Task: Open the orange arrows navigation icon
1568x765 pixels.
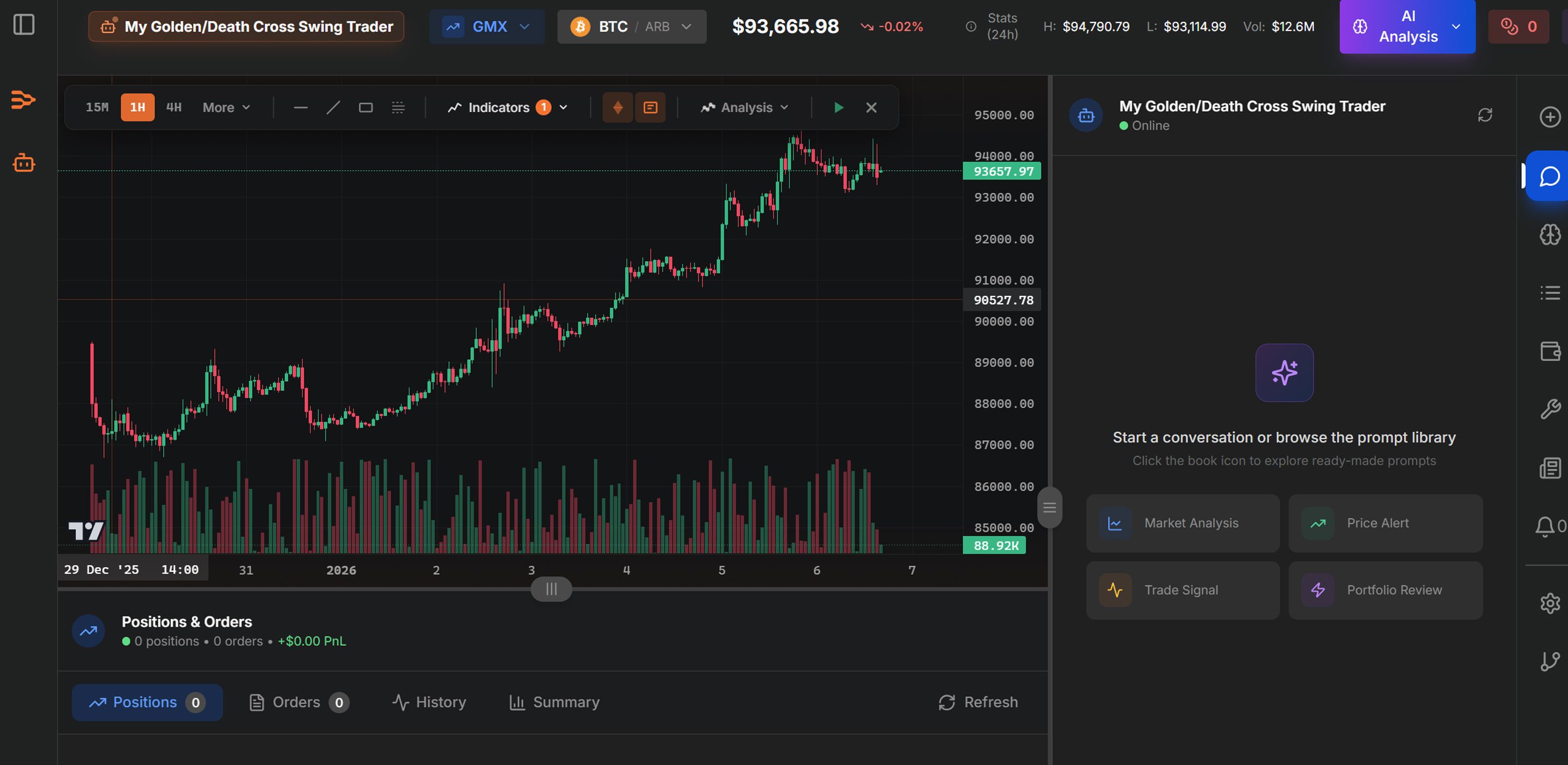Action: point(24,99)
